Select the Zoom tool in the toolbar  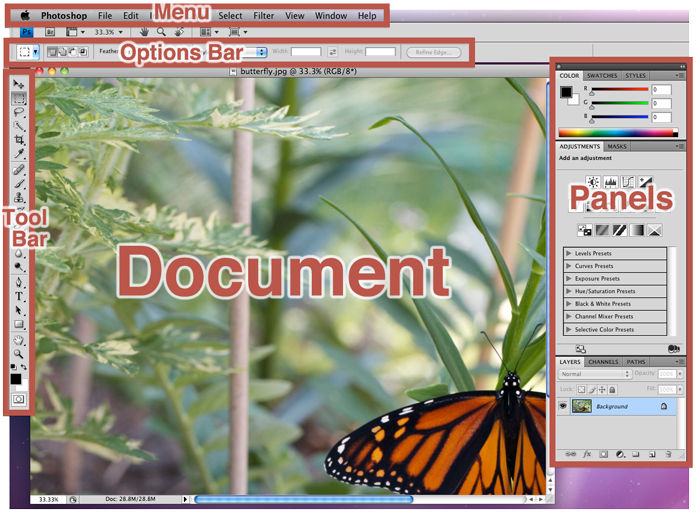18,354
